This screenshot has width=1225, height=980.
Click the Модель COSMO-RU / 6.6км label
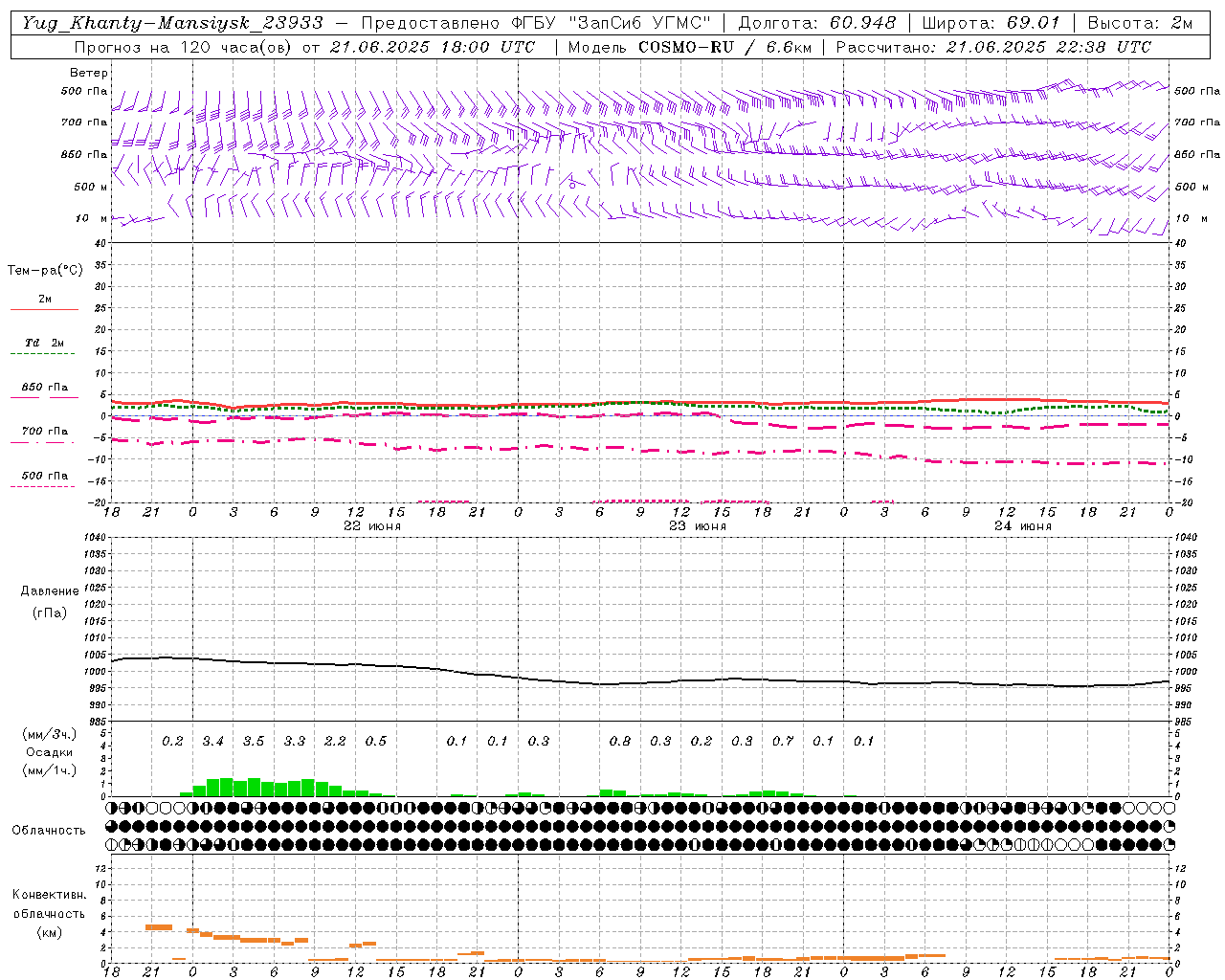pos(689,47)
